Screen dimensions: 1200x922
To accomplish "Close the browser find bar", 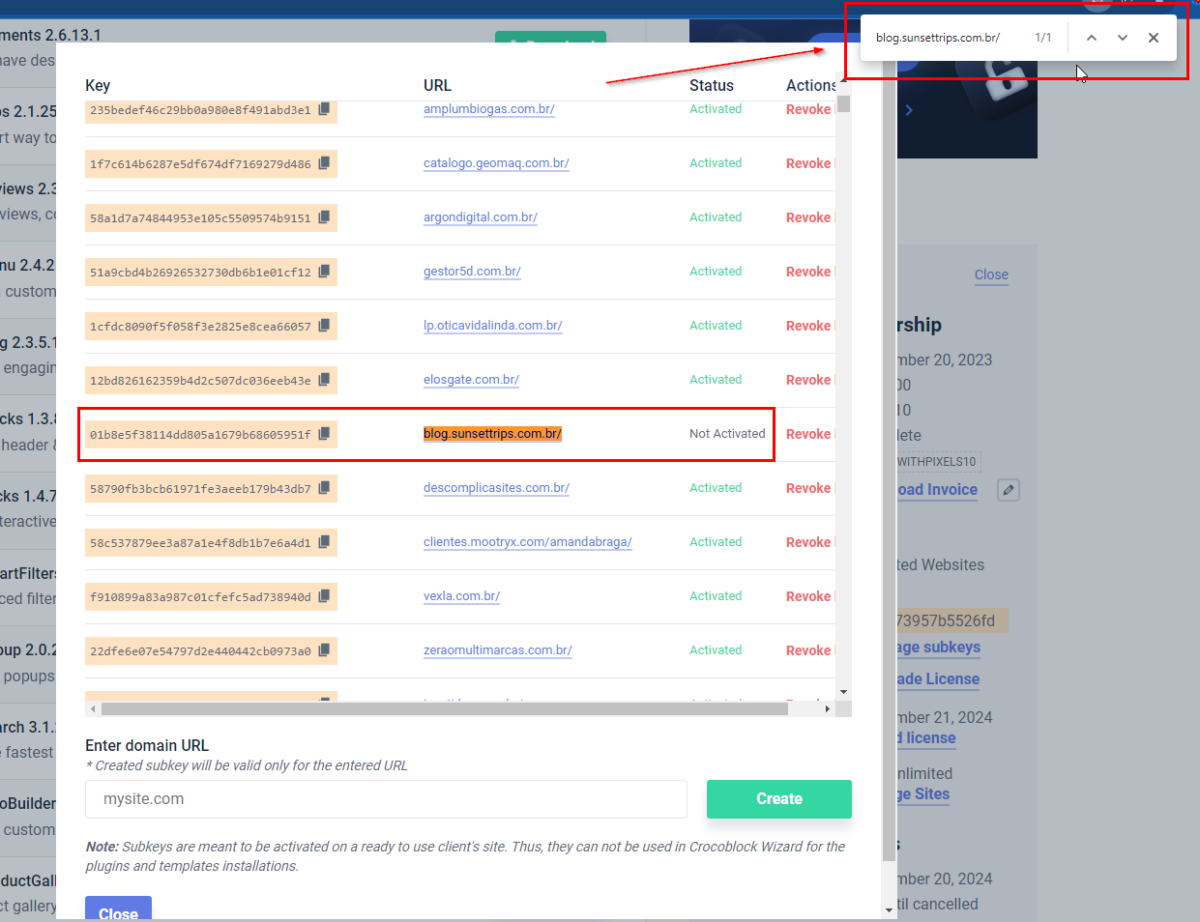I will tap(1153, 38).
